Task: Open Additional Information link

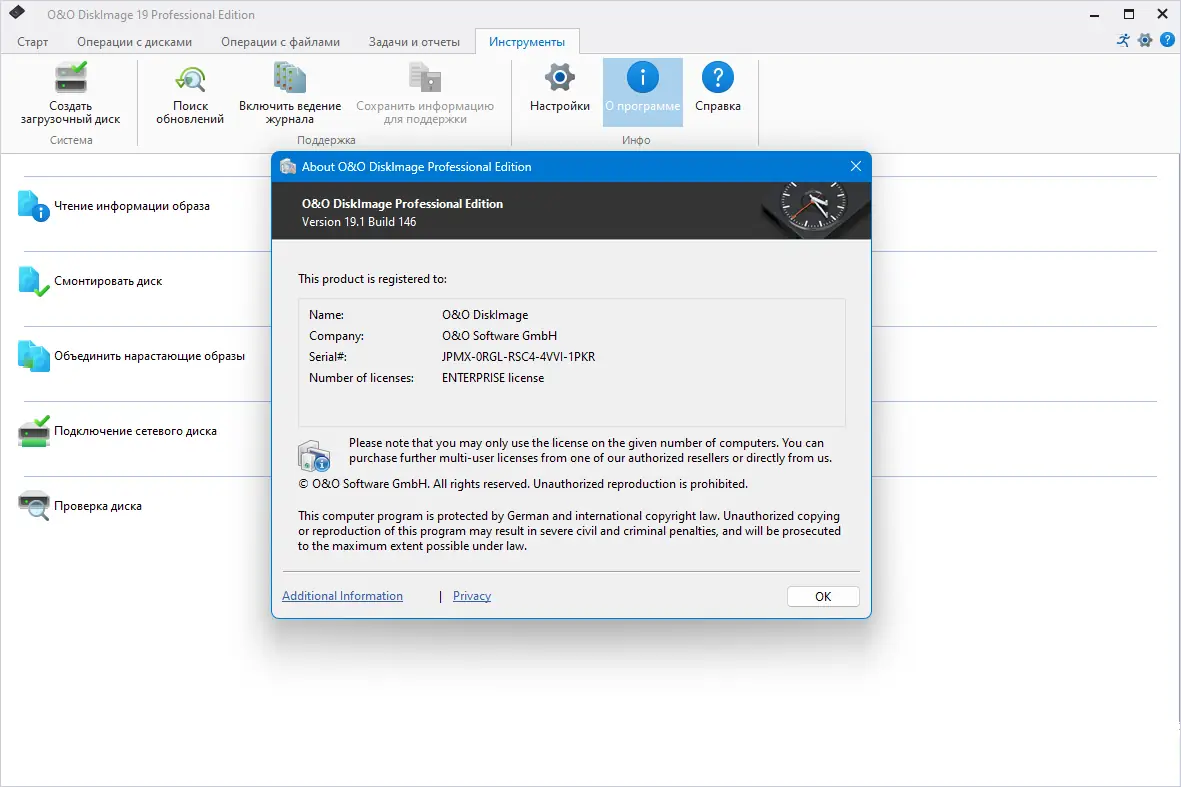Action: click(342, 596)
